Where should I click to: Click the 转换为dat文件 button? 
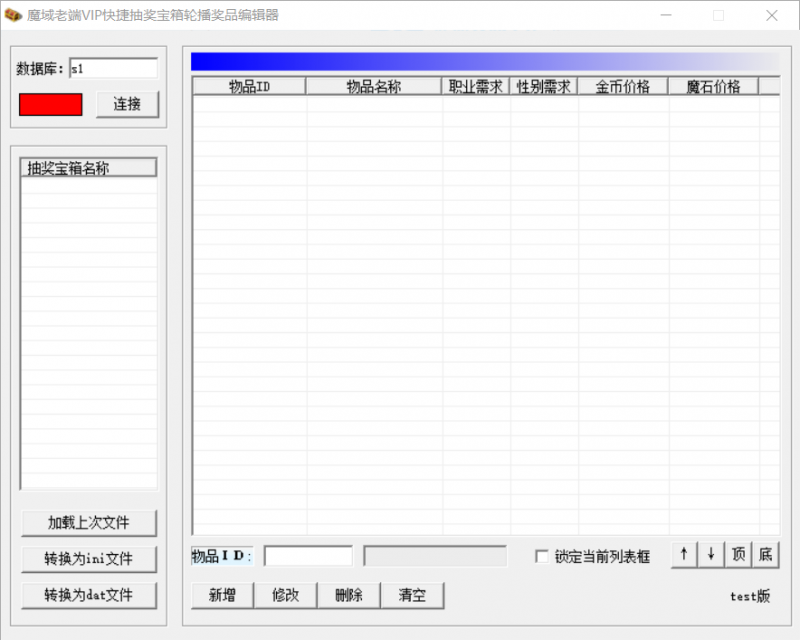pyautogui.click(x=88, y=595)
